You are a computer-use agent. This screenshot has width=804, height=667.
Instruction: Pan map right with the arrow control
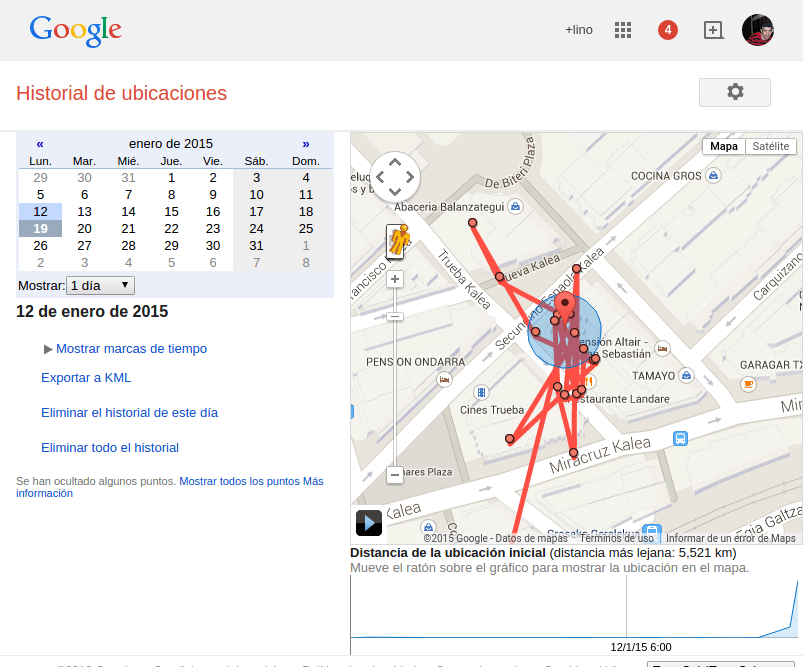410,177
